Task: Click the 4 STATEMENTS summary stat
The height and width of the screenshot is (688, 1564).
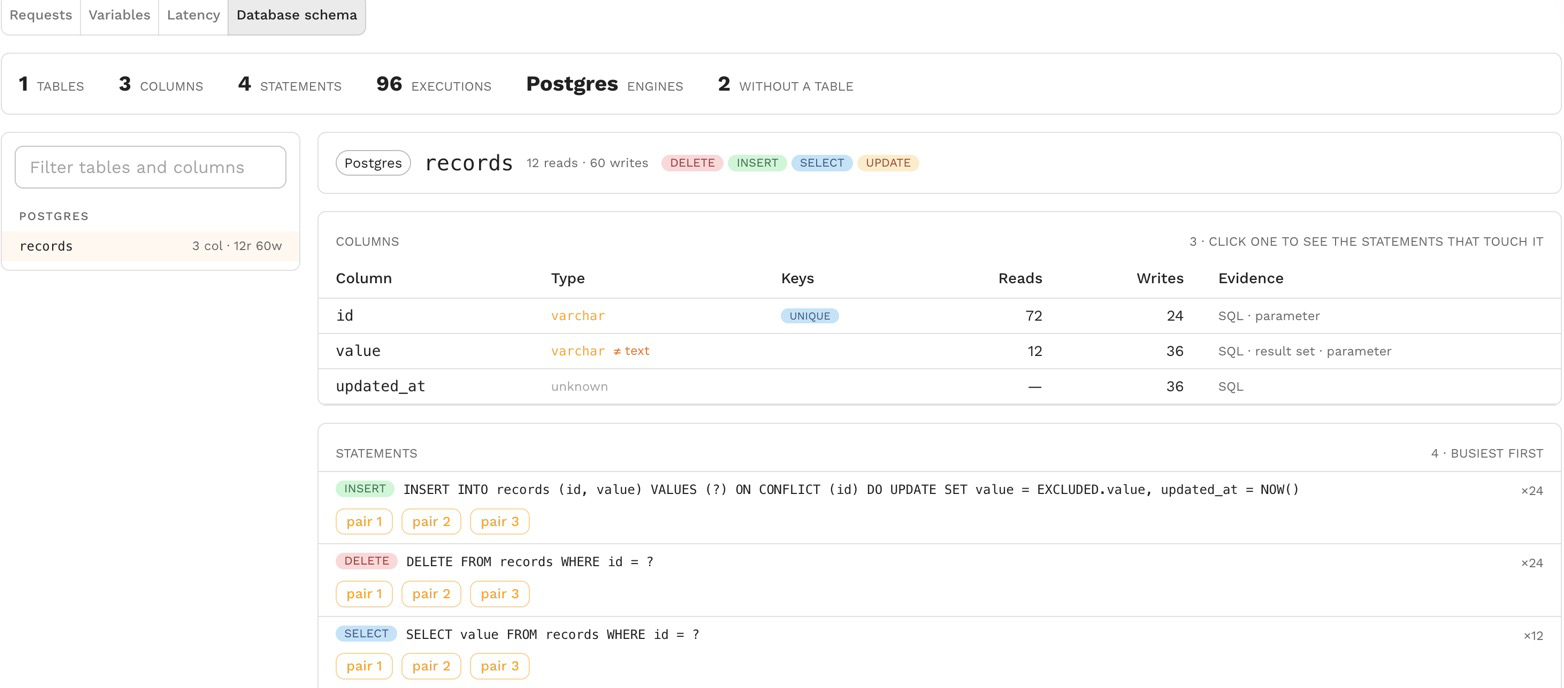Action: [x=289, y=85]
